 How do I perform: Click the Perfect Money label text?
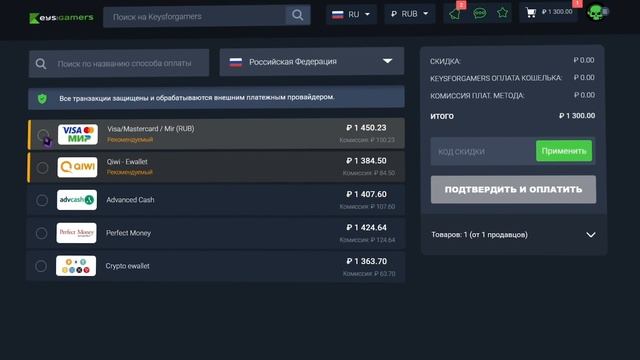(x=128, y=233)
